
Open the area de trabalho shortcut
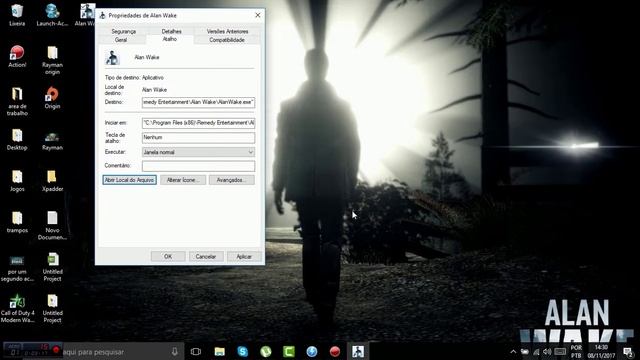pos(17,101)
